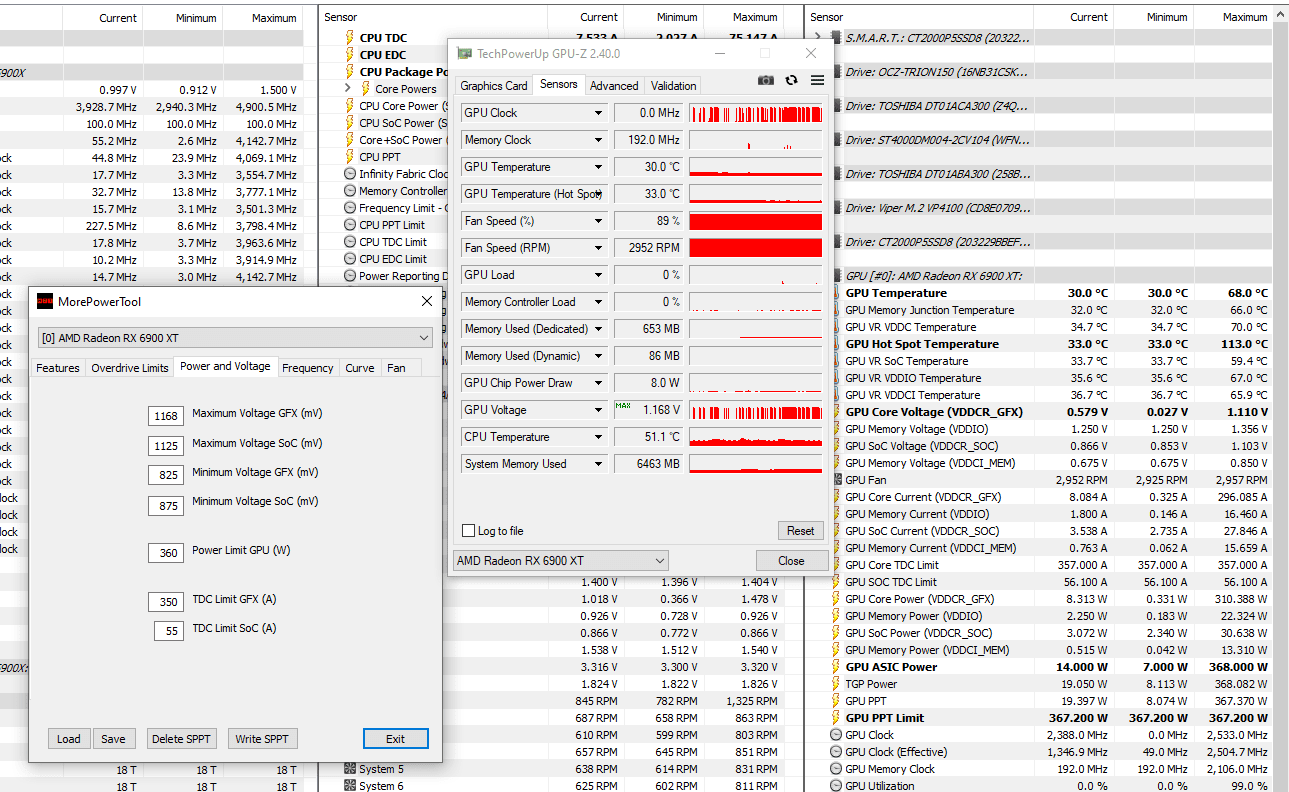Click the Maximum column header in the HWiNFO GPU panel
This screenshot has width=1289, height=792.
point(1245,17)
